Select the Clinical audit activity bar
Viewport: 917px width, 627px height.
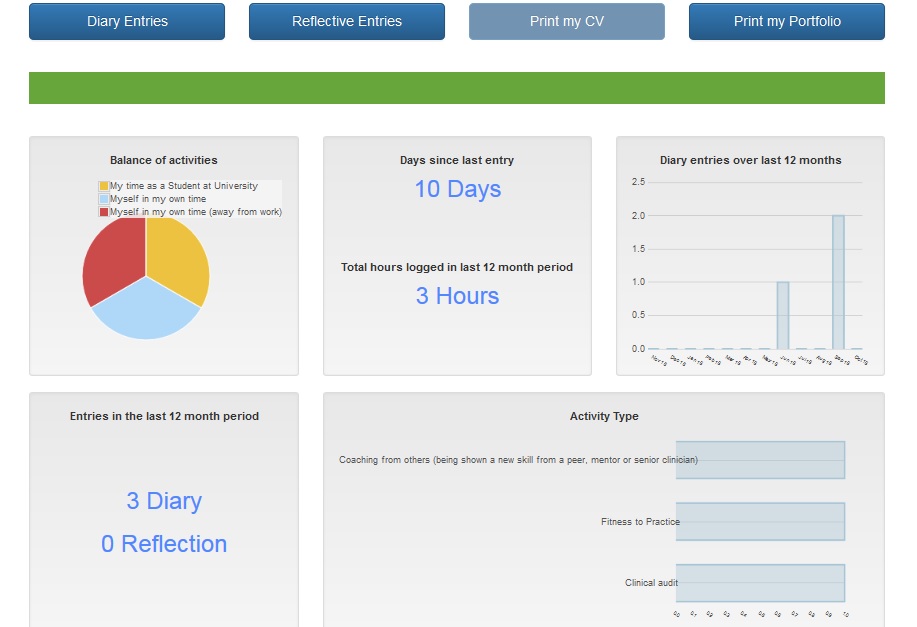tap(760, 583)
